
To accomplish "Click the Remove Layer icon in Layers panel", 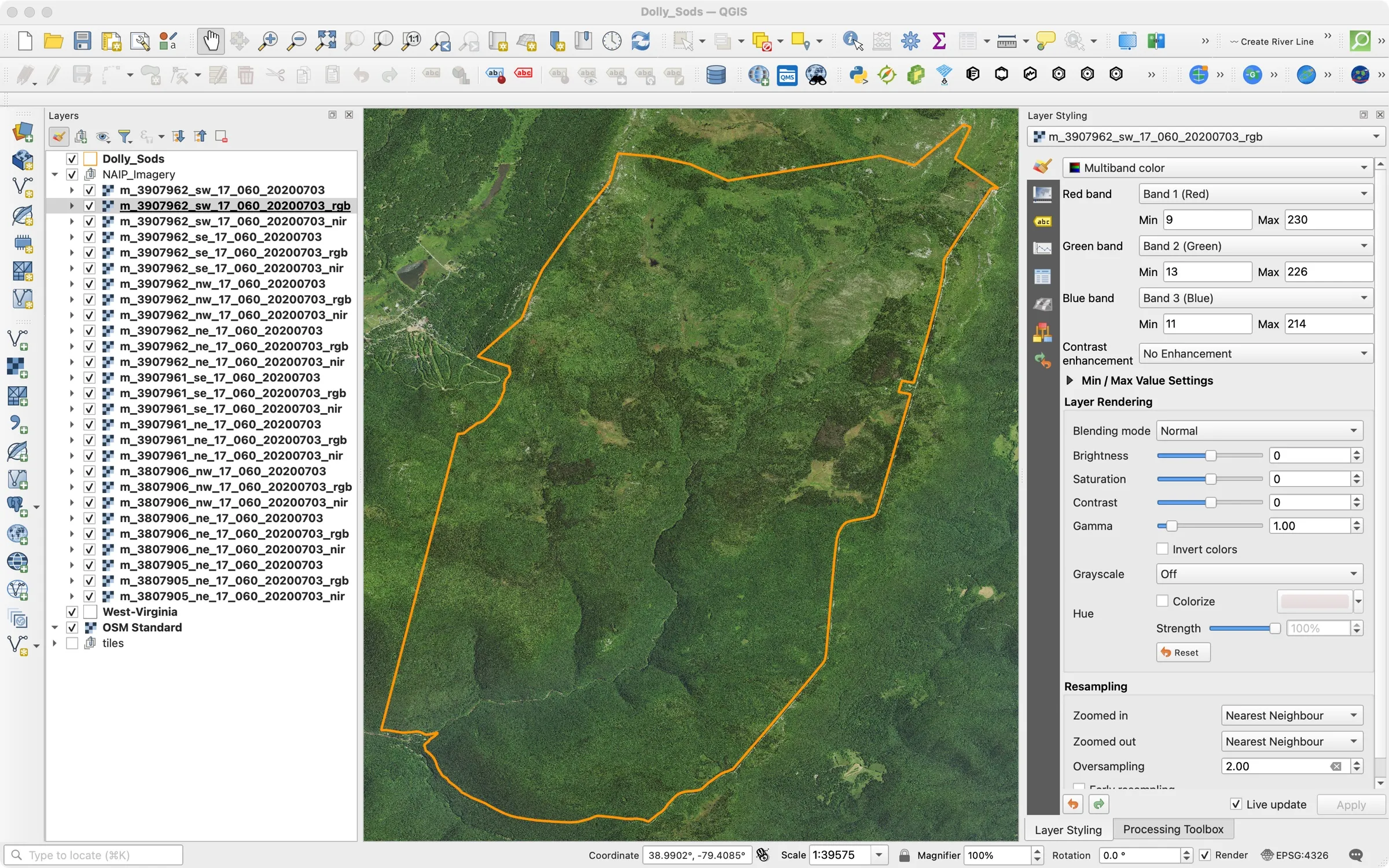I will 221,137.
